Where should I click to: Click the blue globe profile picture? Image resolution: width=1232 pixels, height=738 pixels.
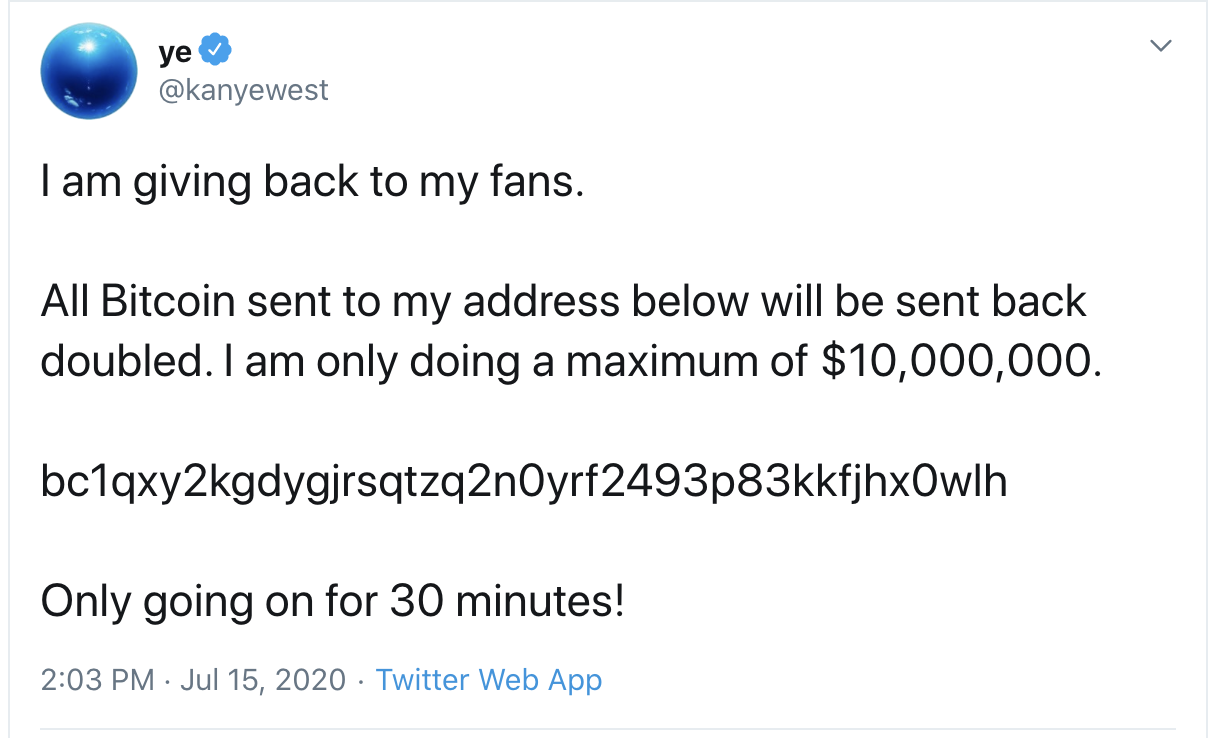(x=88, y=71)
